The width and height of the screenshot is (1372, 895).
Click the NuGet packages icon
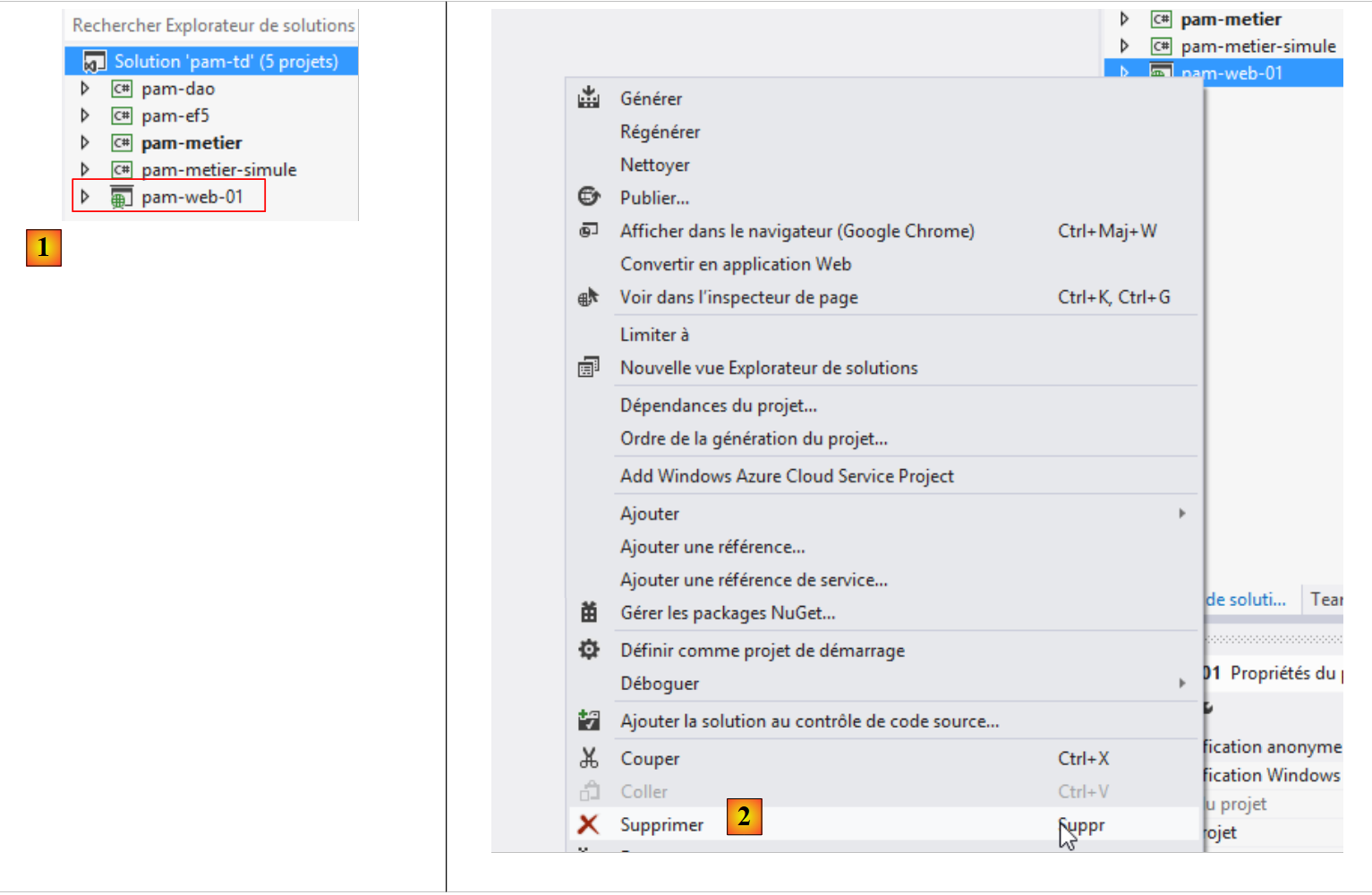[588, 612]
